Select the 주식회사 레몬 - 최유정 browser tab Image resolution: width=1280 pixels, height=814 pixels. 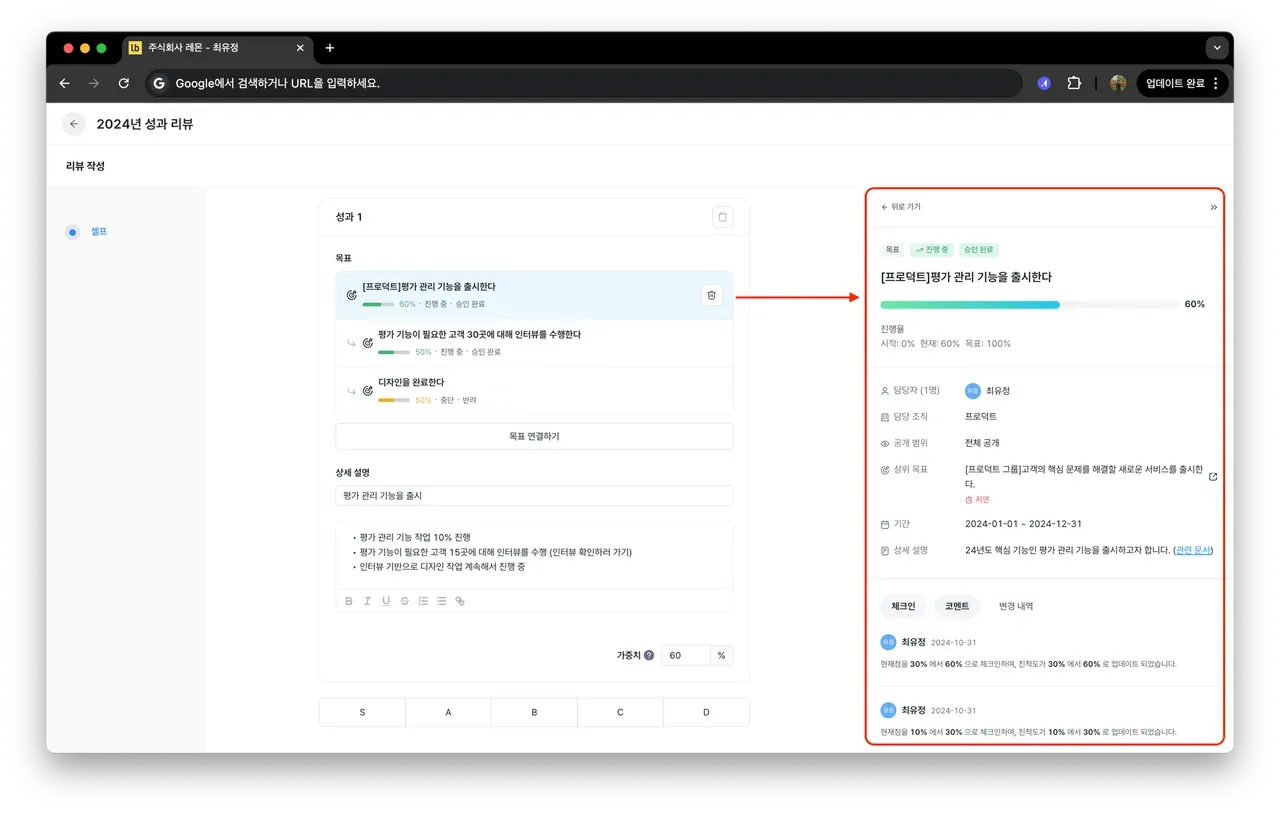[x=215, y=48]
